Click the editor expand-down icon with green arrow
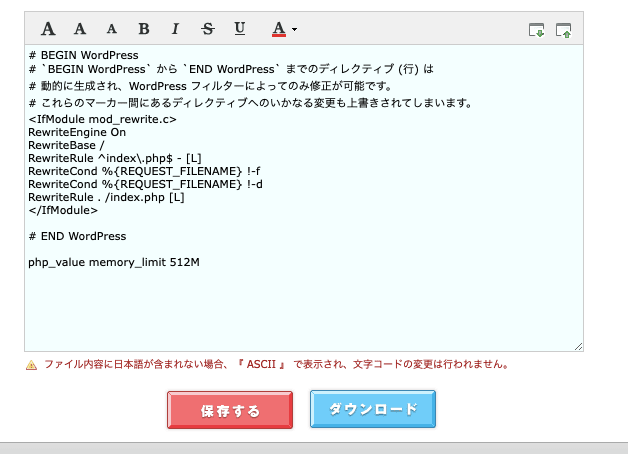Screen dimensions: 628x454 (x=537, y=30)
